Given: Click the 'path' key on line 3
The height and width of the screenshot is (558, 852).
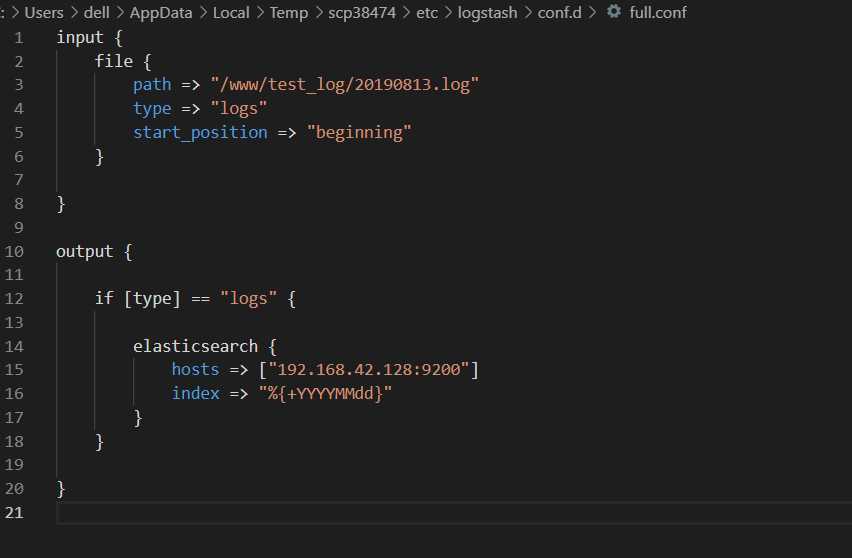Looking at the screenshot, I should 152,85.
